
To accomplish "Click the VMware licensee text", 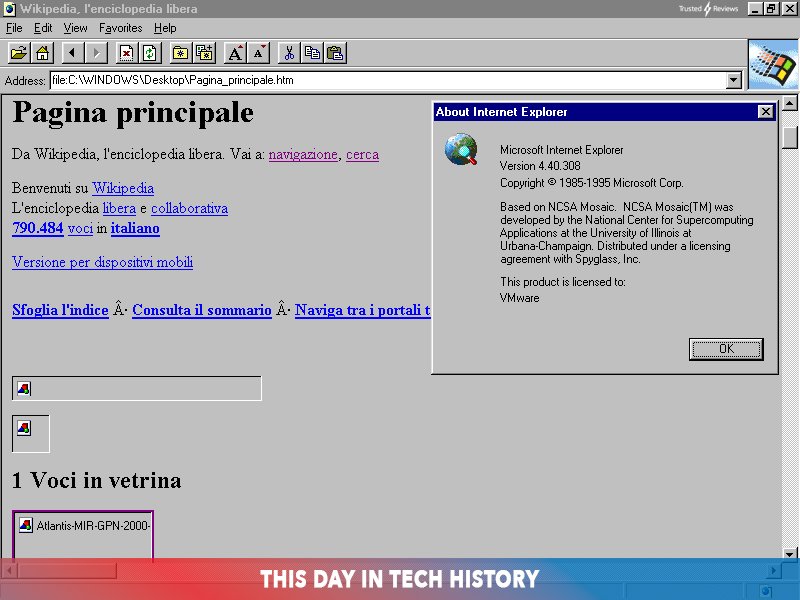I will (x=519, y=298).
